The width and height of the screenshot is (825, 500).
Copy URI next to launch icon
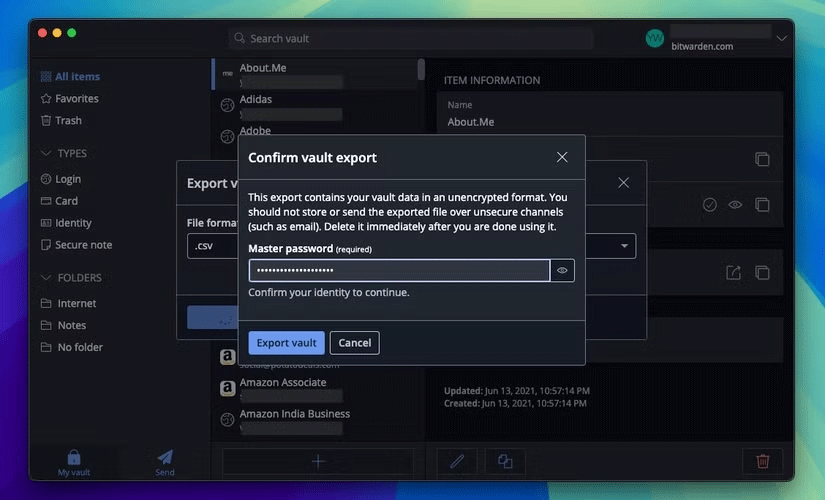click(762, 272)
